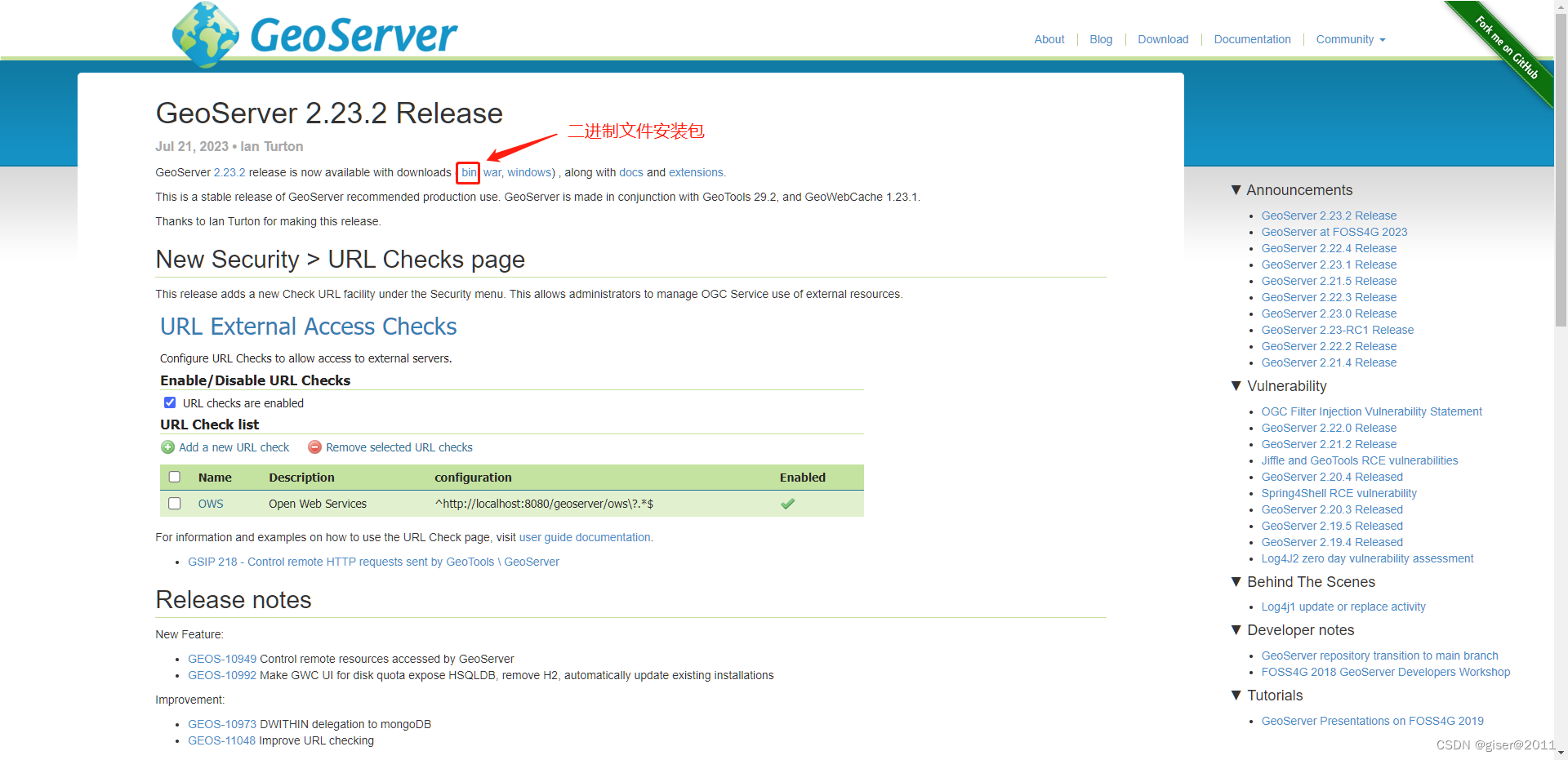Open Log4j1 update or replace activity link
Viewport: 1568px width, 760px height.
click(x=1343, y=607)
